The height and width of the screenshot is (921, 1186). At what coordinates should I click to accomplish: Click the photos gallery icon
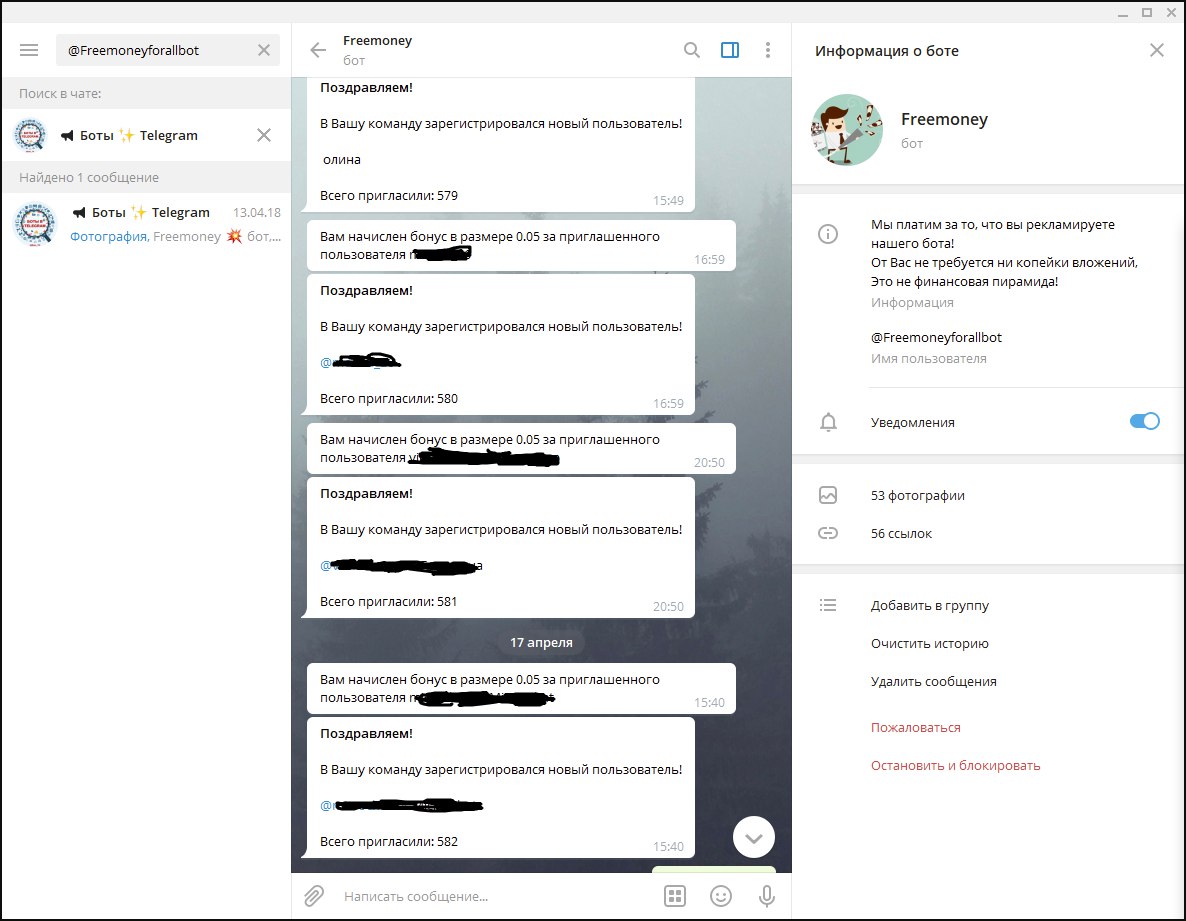(828, 495)
